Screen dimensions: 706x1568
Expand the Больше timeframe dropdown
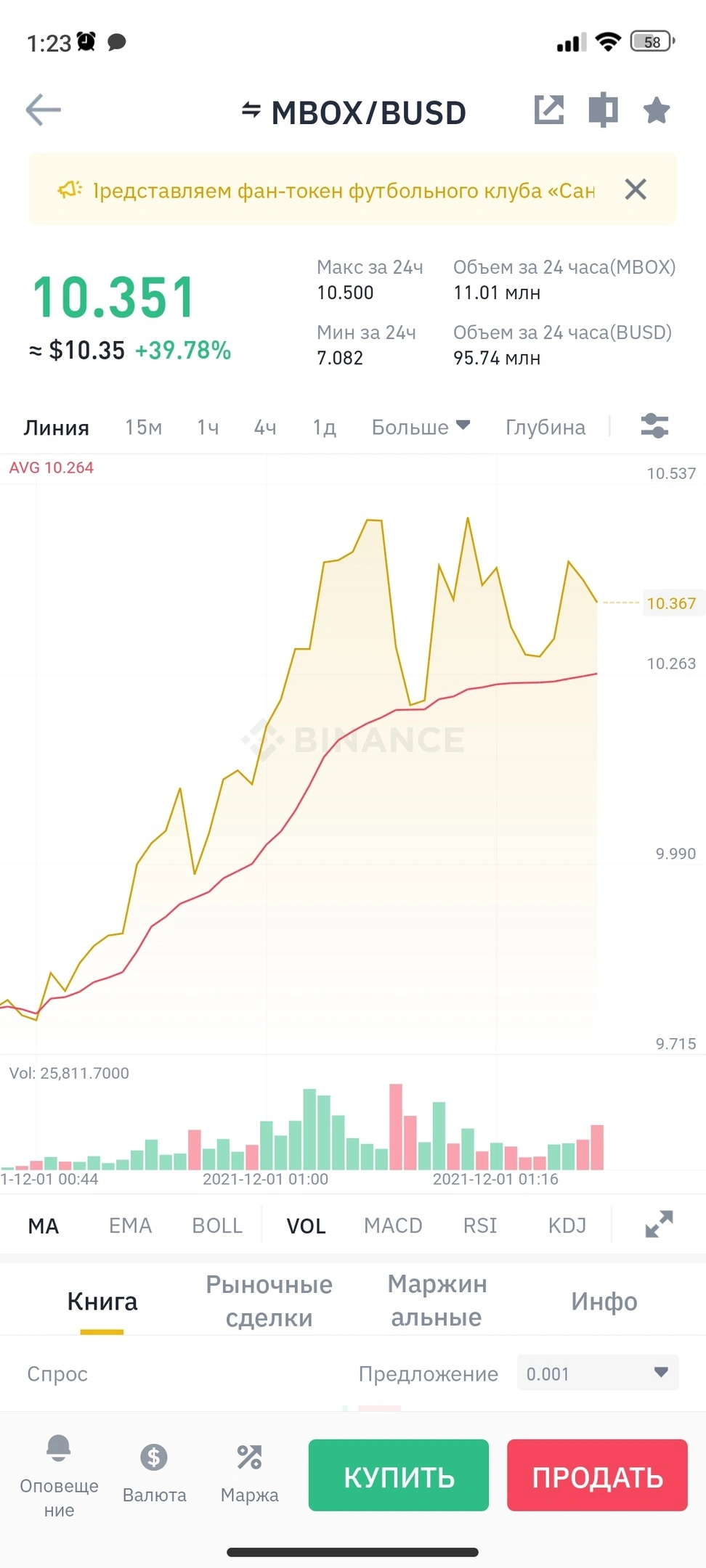point(421,427)
